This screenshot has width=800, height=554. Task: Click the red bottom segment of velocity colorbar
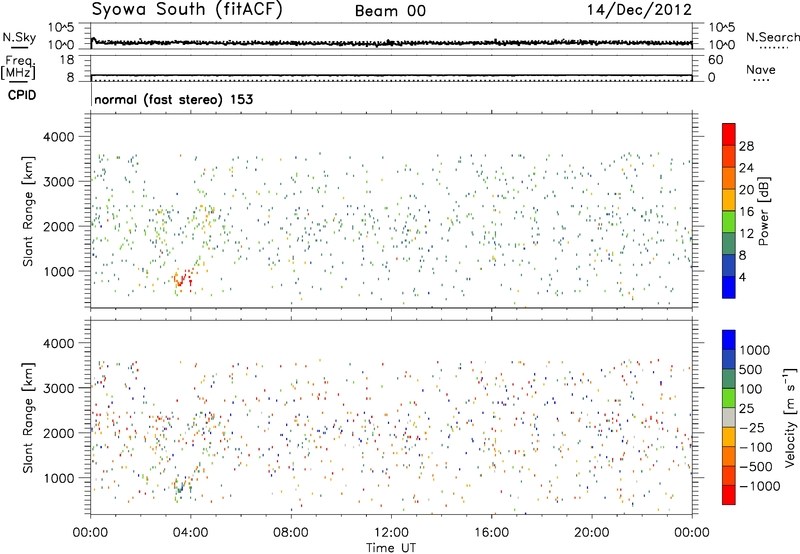[729, 495]
